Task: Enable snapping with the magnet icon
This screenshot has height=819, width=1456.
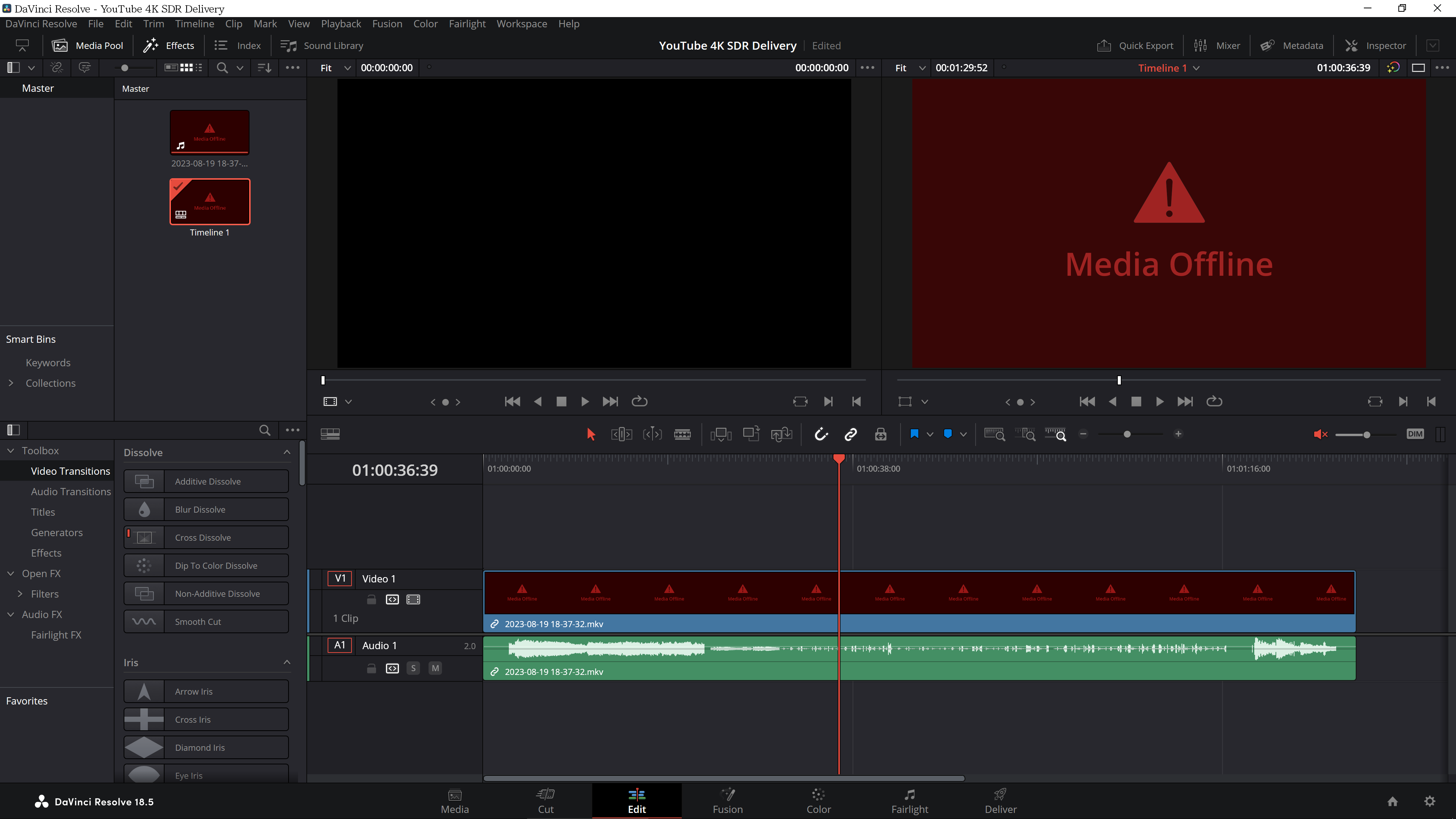Action: [821, 434]
